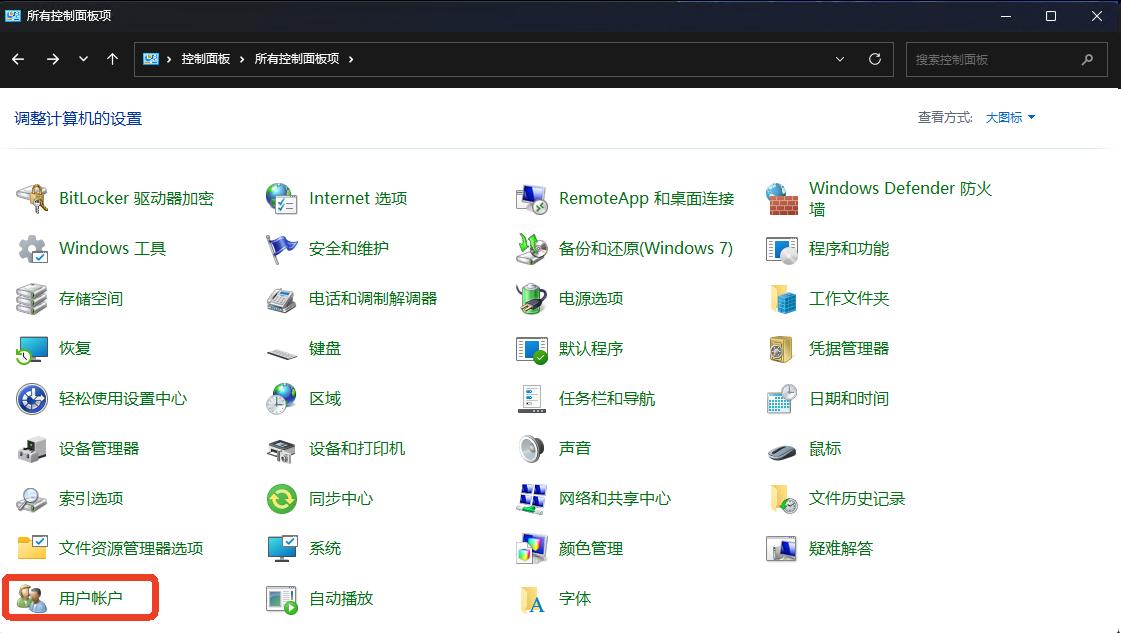Open Windows Defender 防火墙 settings
Image resolution: width=1121 pixels, height=633 pixels.
(899, 197)
